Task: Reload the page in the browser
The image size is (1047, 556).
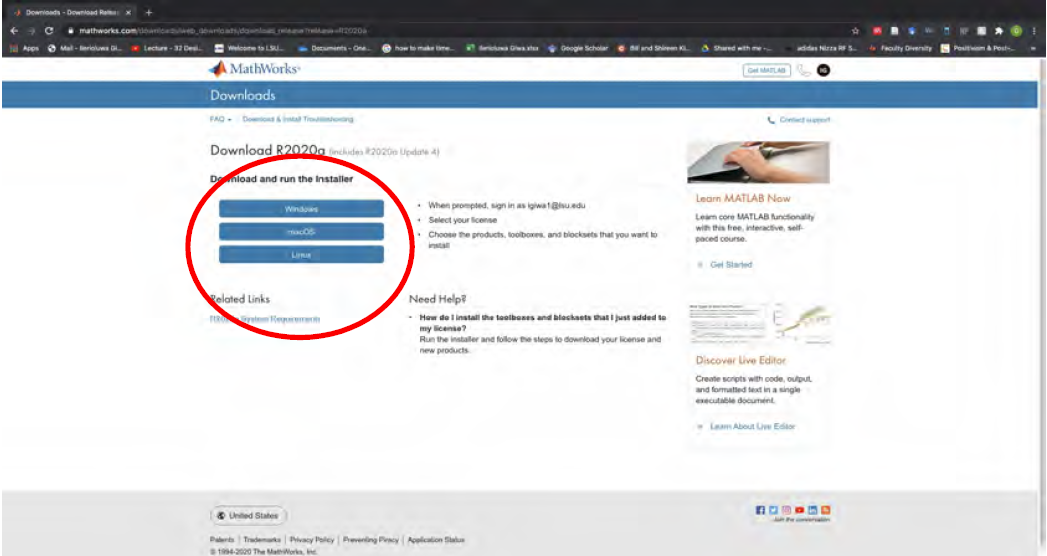Action: click(x=49, y=31)
